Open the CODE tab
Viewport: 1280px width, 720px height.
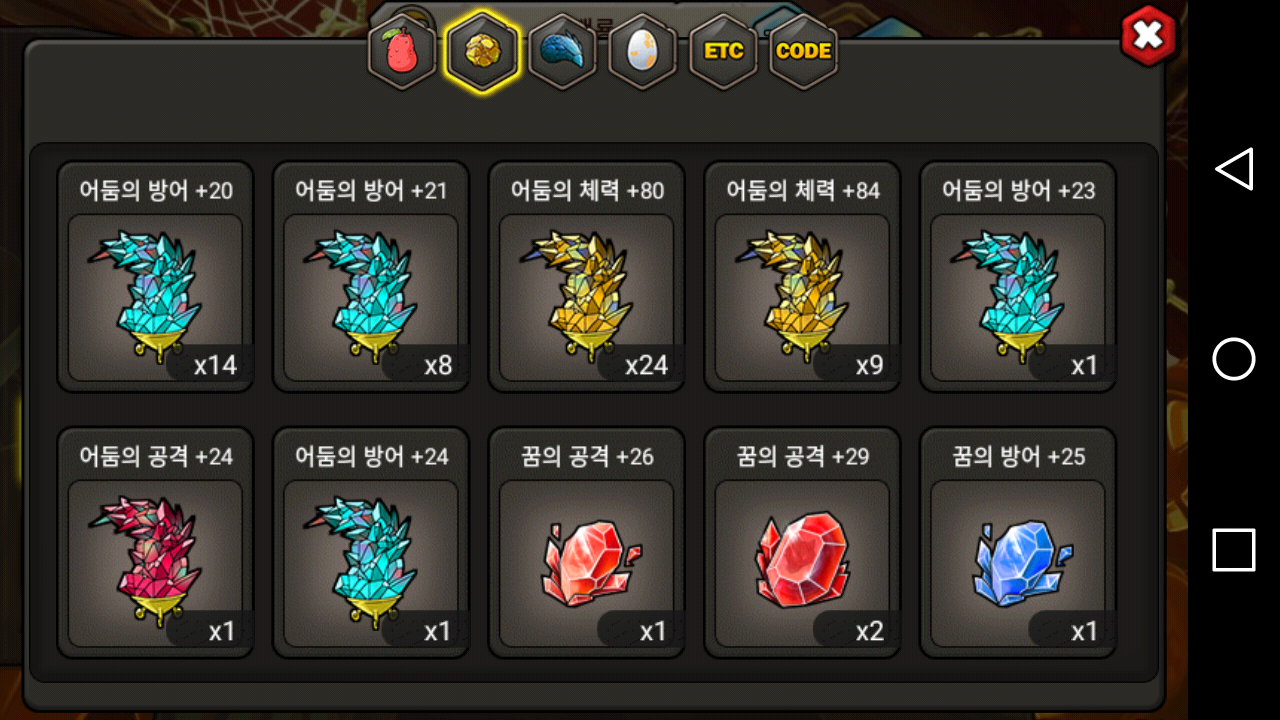(803, 52)
